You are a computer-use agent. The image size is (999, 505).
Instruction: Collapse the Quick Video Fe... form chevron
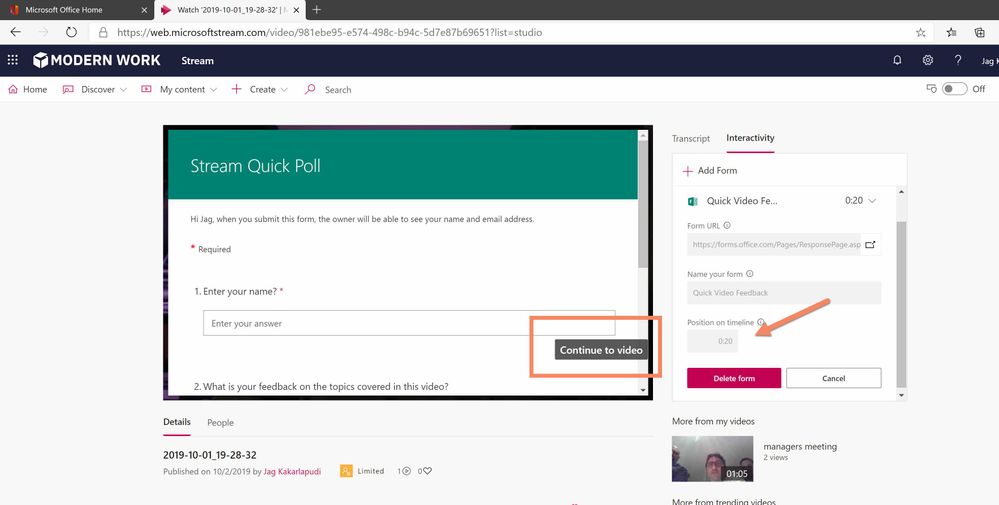click(872, 201)
